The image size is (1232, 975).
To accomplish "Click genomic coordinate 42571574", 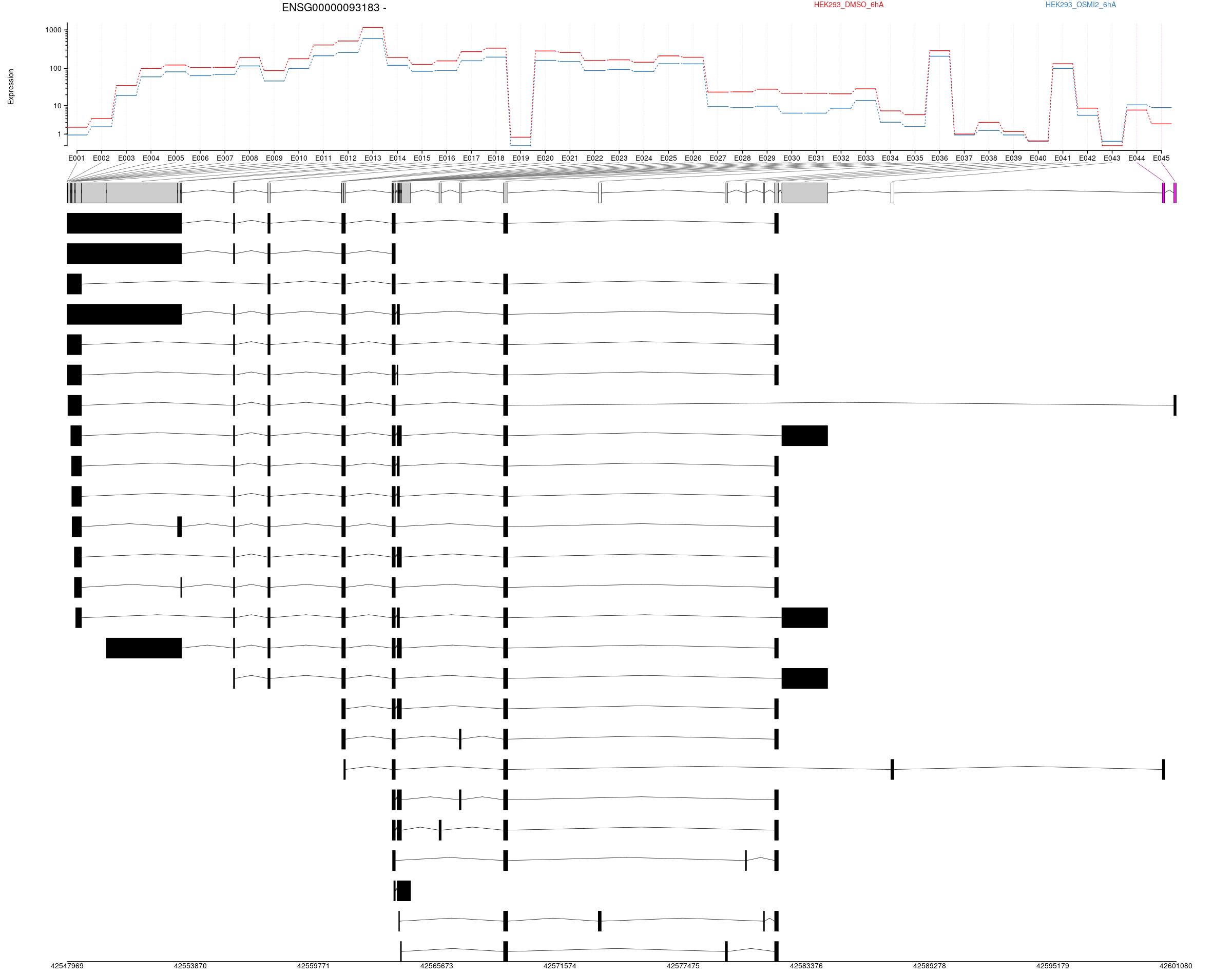I will pyautogui.click(x=560, y=966).
